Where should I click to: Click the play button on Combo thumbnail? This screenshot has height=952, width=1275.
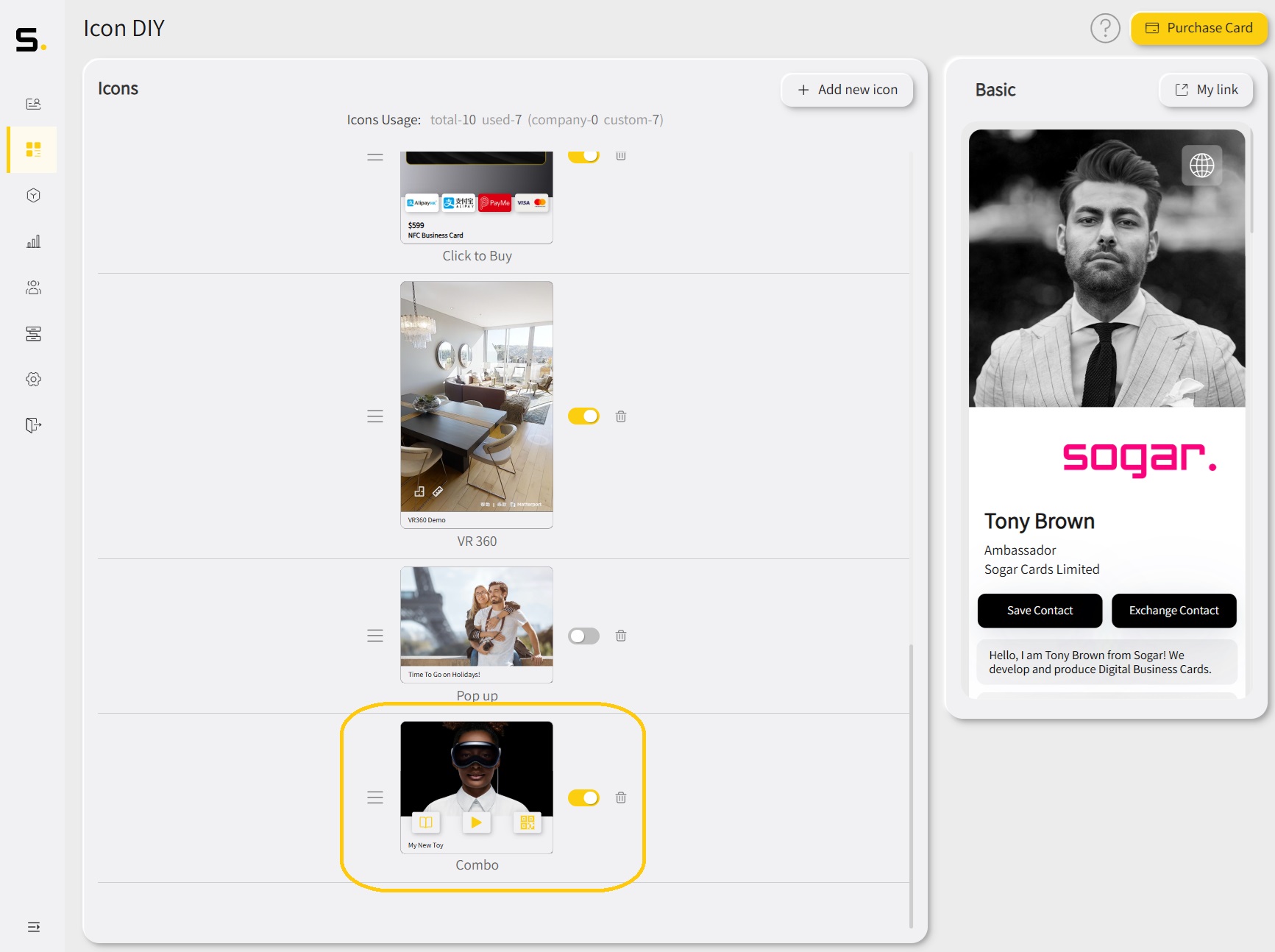tap(476, 823)
